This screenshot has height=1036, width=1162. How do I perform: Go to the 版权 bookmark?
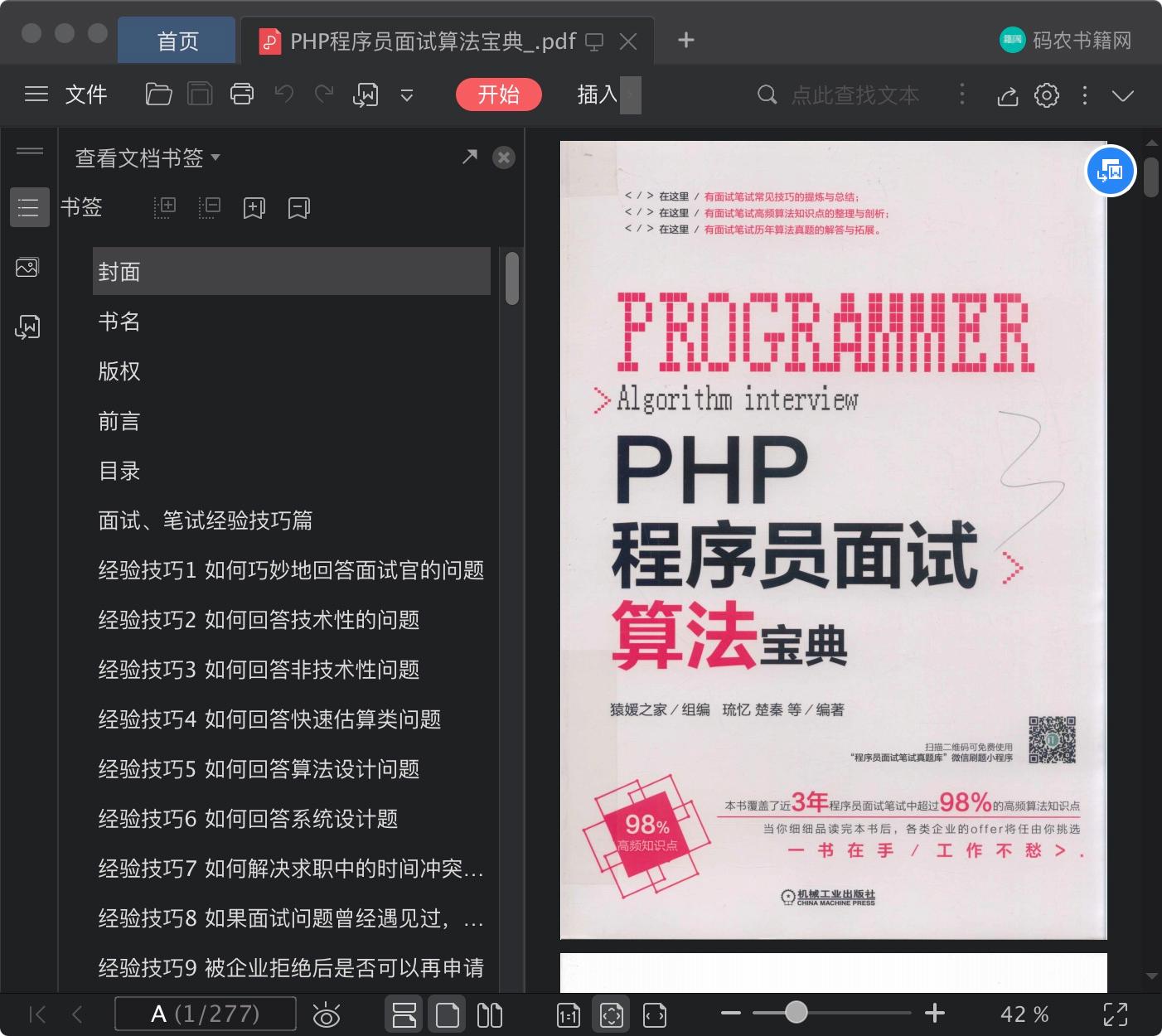coord(119,371)
